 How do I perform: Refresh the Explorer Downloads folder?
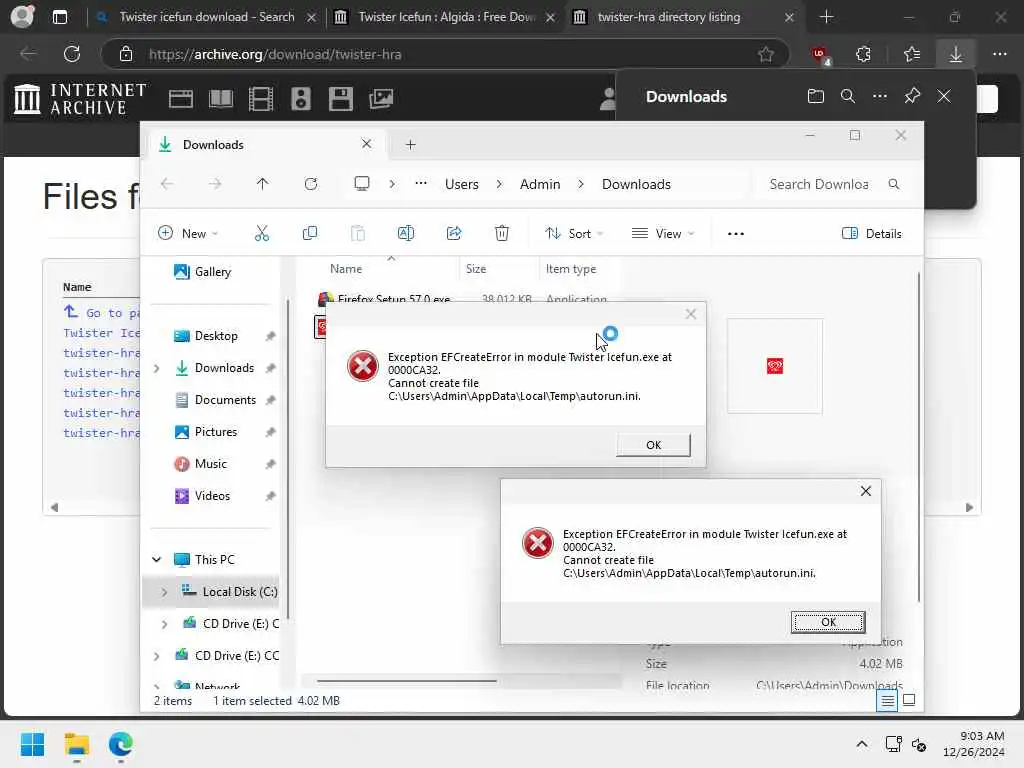click(311, 184)
